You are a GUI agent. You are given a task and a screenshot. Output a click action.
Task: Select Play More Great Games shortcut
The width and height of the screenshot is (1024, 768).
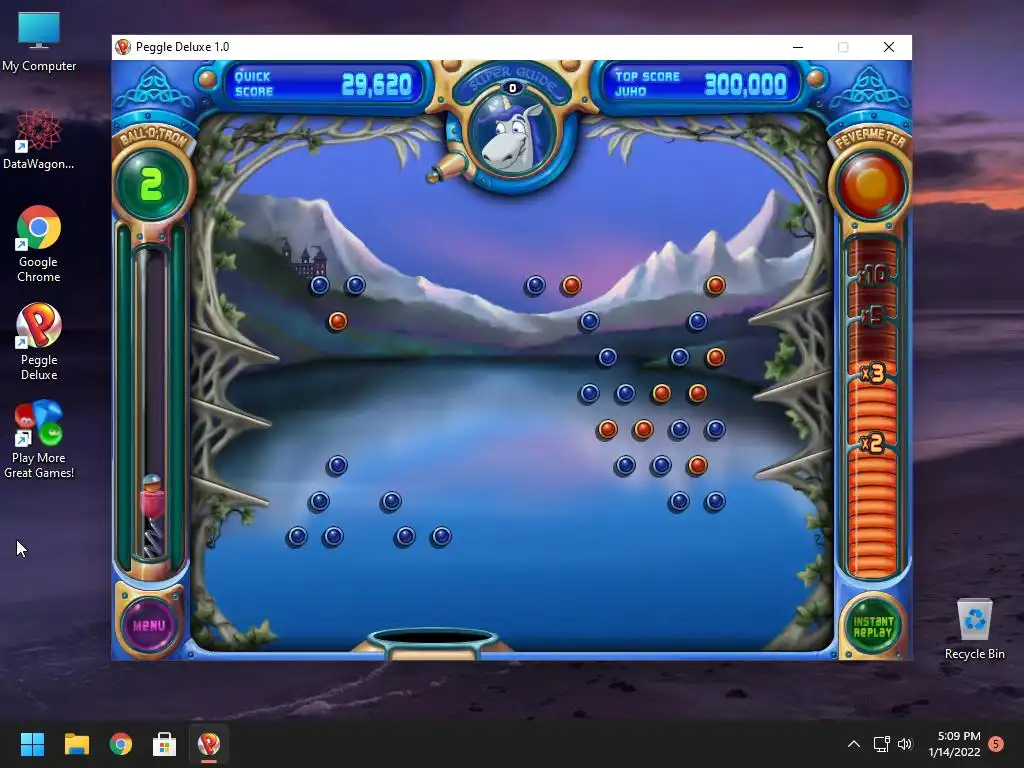point(39,440)
